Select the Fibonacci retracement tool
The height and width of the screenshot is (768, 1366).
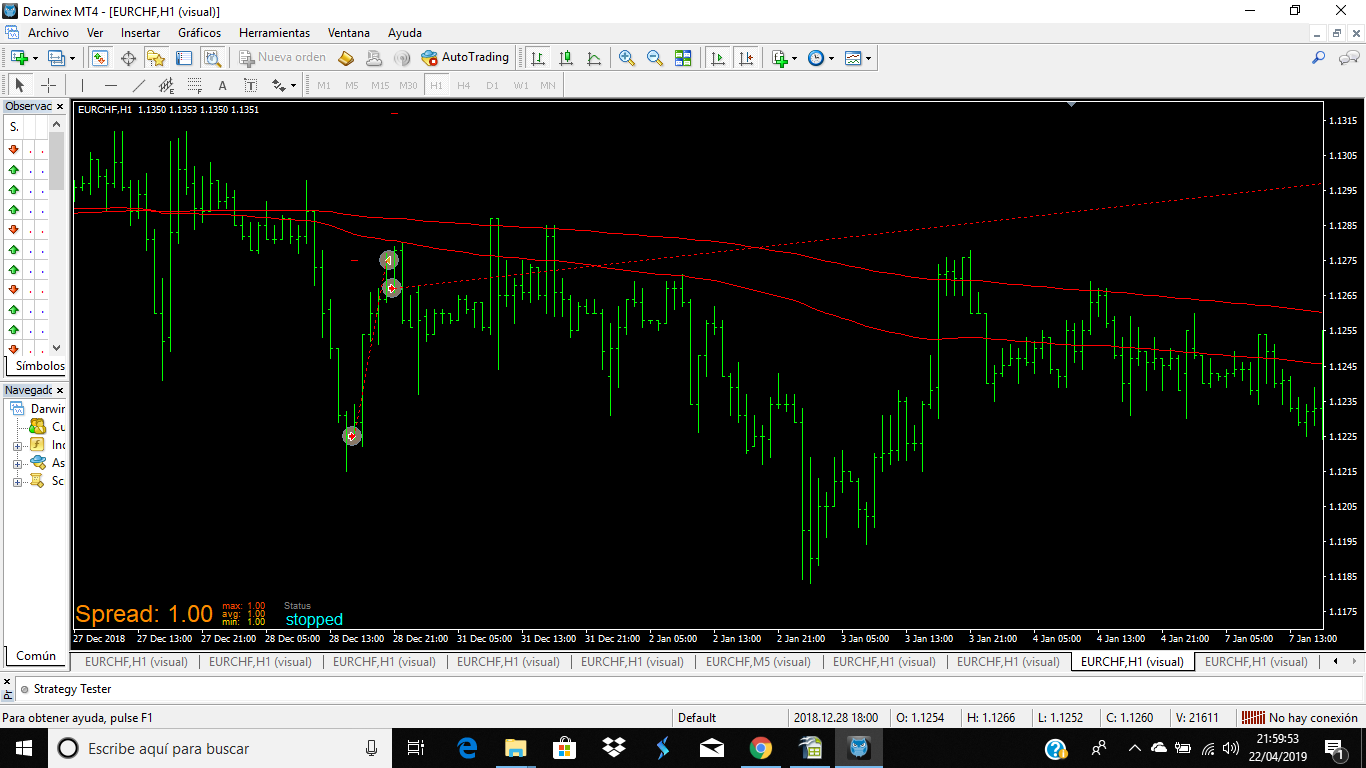194,85
